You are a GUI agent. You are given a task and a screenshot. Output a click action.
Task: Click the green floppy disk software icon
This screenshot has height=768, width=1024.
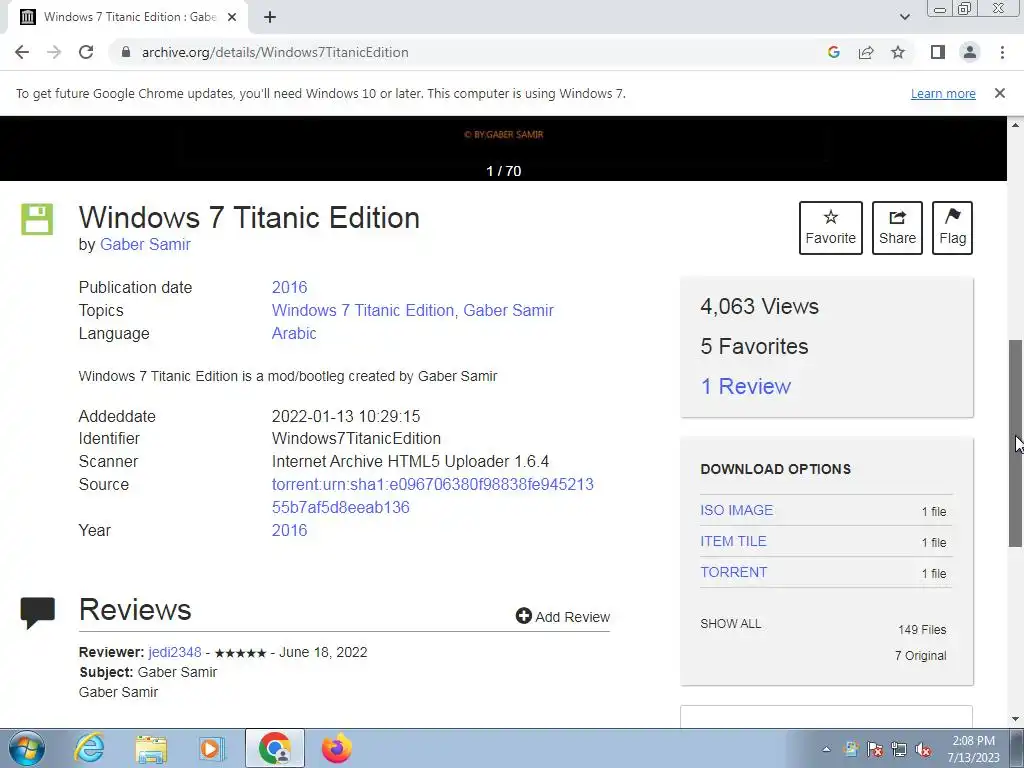click(37, 219)
